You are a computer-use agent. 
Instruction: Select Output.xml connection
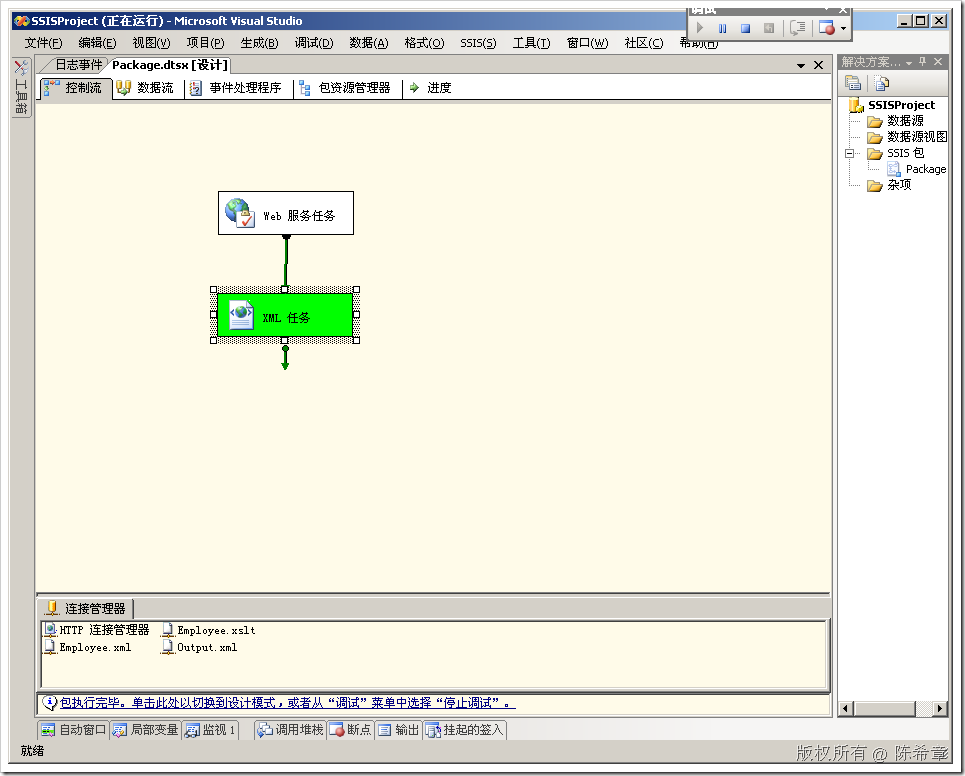(199, 647)
